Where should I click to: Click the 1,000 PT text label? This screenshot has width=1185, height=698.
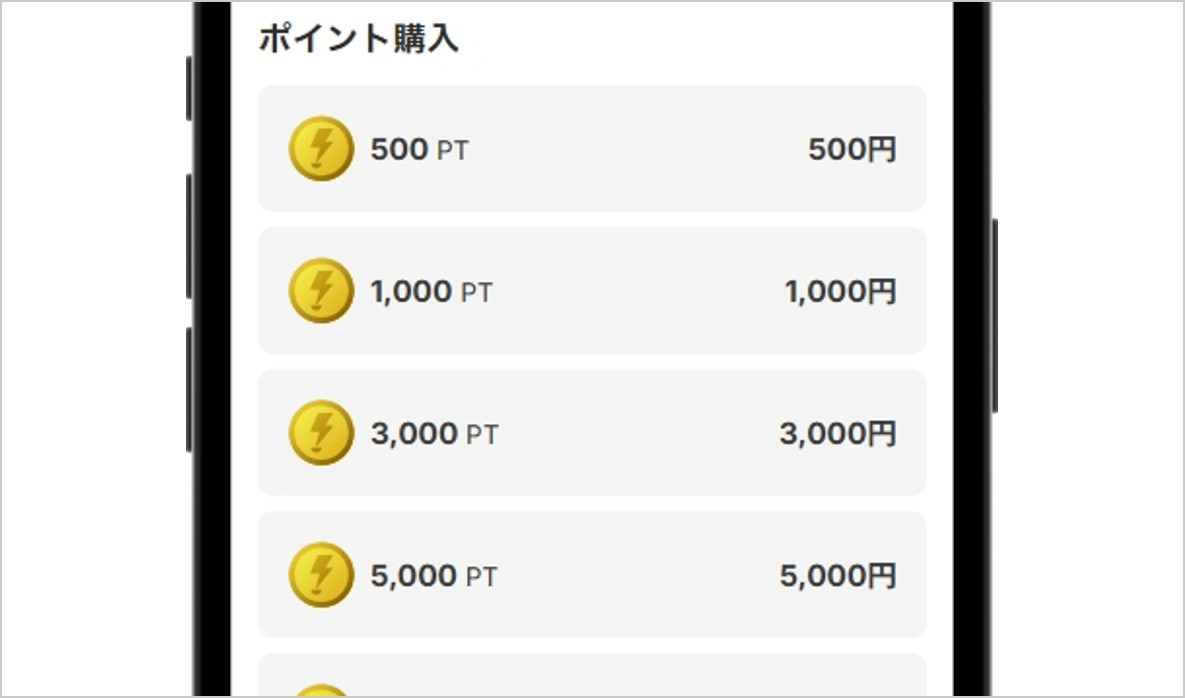pos(431,292)
